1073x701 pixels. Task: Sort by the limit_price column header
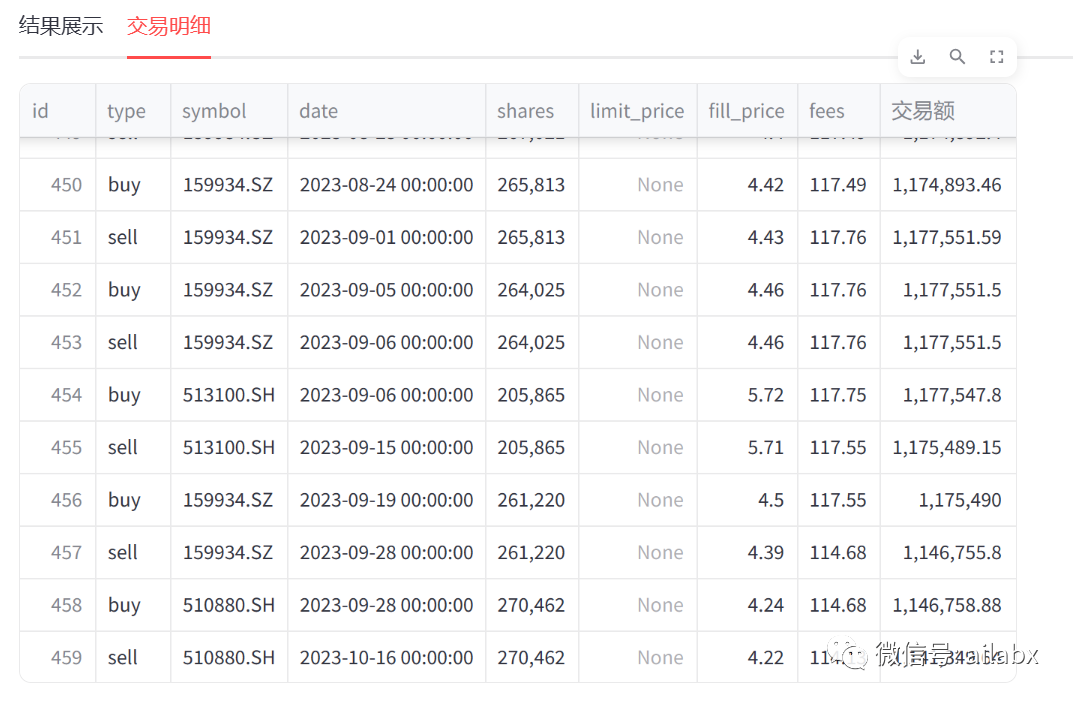point(638,111)
